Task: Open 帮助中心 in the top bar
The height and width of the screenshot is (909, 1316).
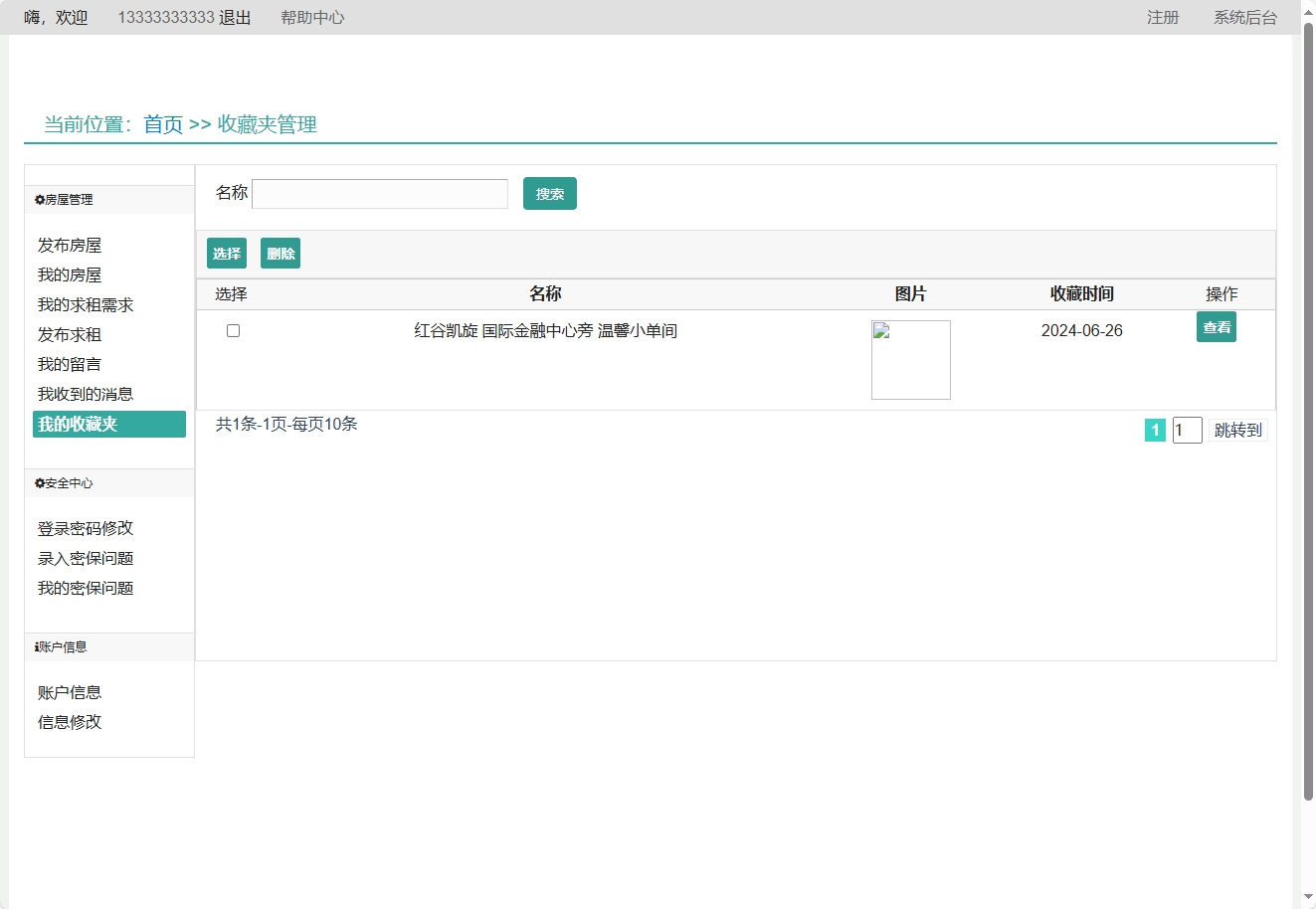Action: [x=311, y=17]
